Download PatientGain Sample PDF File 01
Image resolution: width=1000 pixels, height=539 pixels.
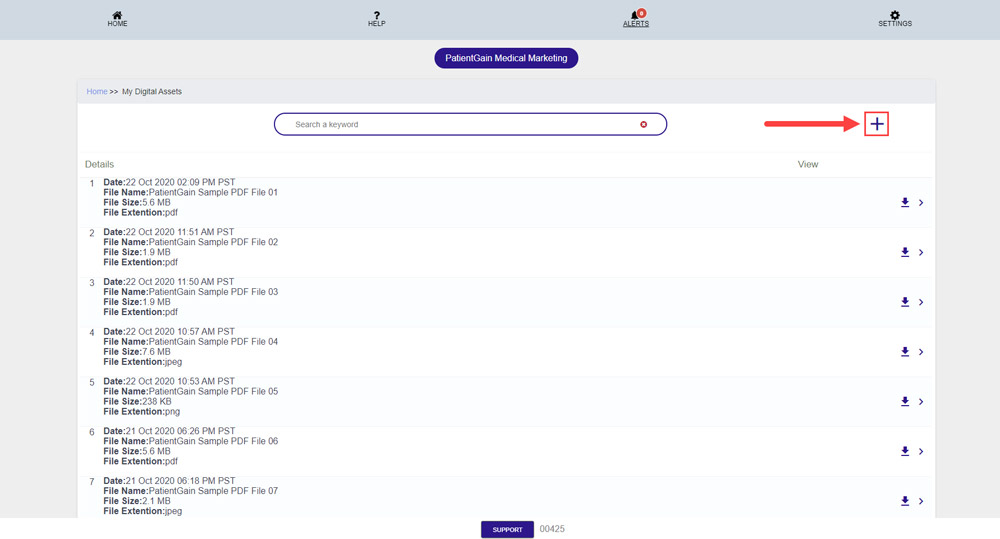904,202
